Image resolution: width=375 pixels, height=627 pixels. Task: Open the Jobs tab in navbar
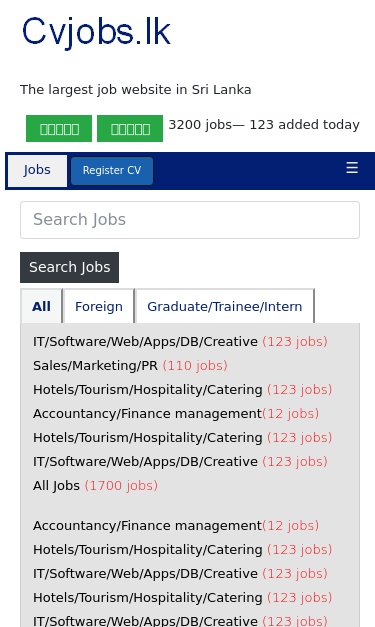[x=37, y=170]
